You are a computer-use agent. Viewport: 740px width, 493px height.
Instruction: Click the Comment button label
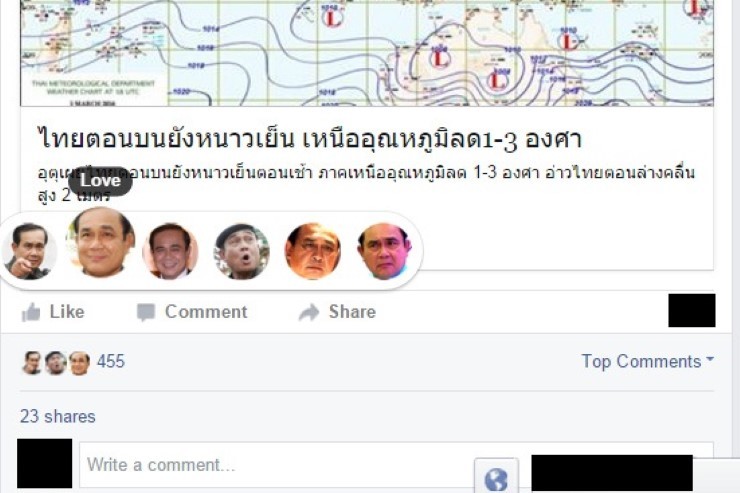(206, 312)
